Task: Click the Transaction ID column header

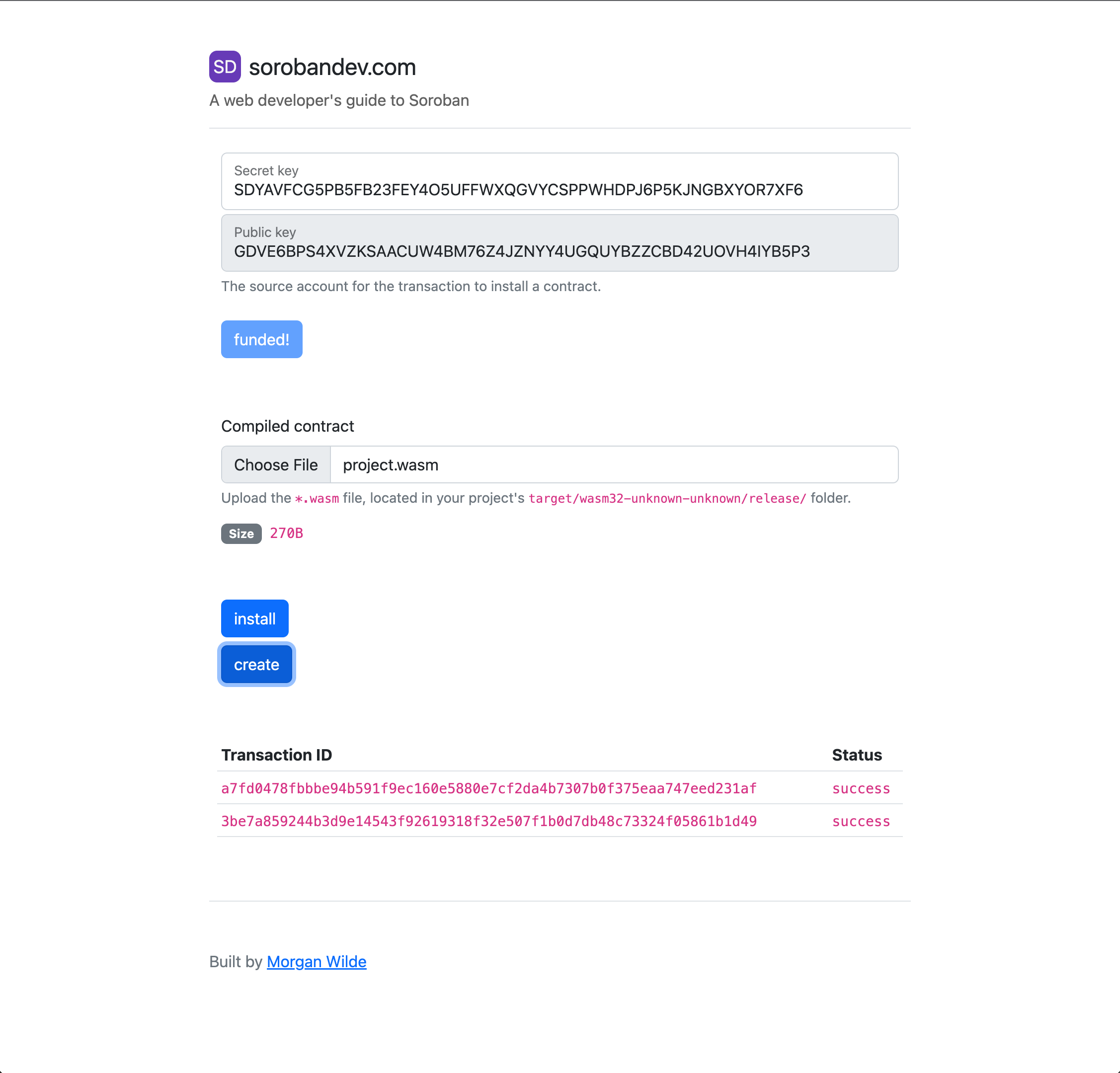Action: tap(276, 754)
